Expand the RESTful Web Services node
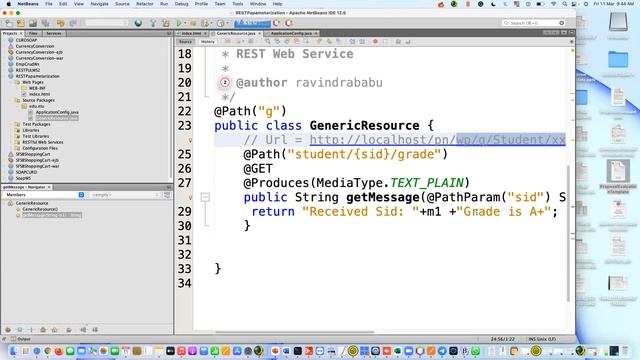Image resolution: width=640 pixels, height=360 pixels. pos(12,142)
